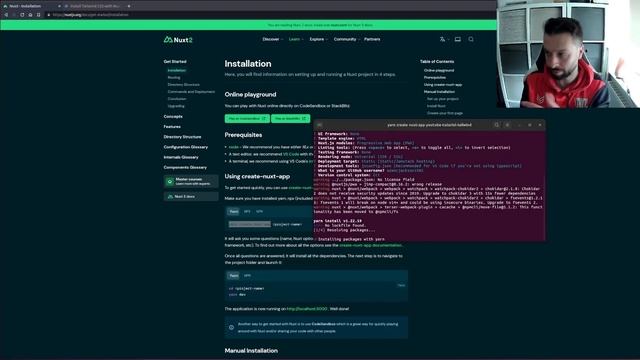
Task: Jump to Using create-nuxt-app in Table of Contents
Action: [x=443, y=84]
